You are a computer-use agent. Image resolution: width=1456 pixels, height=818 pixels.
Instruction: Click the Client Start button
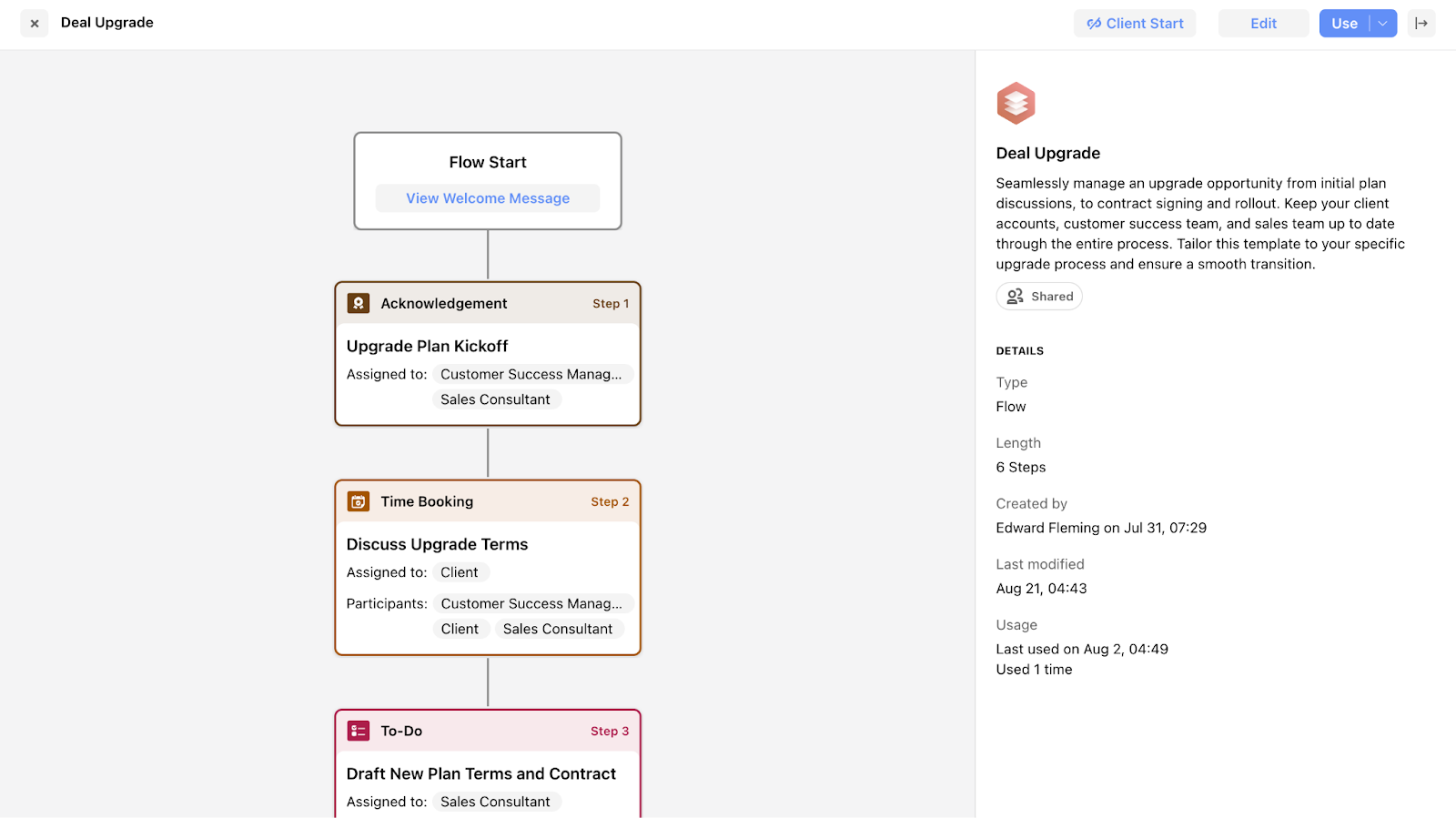point(1134,24)
